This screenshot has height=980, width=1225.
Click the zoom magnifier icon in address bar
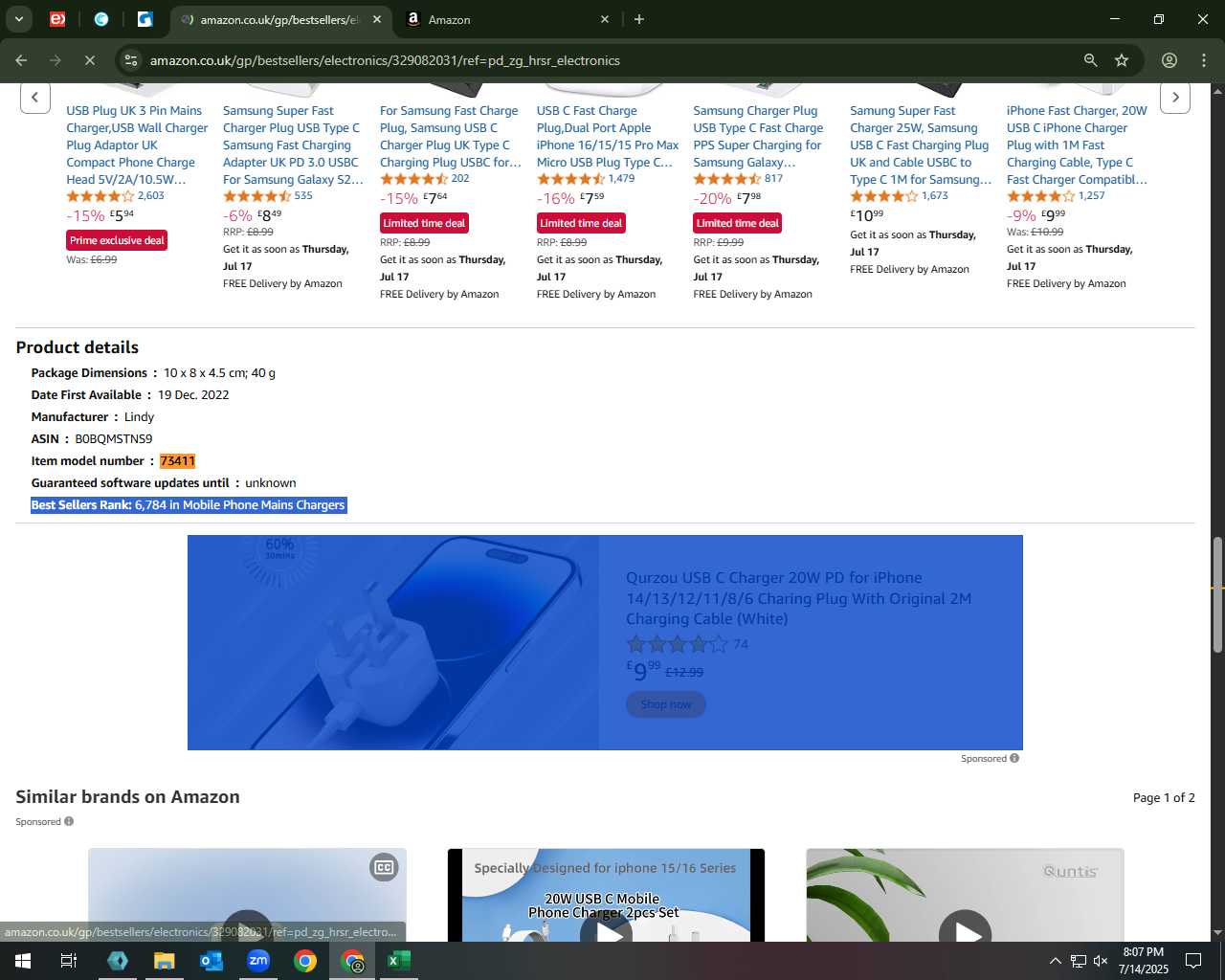click(1090, 60)
